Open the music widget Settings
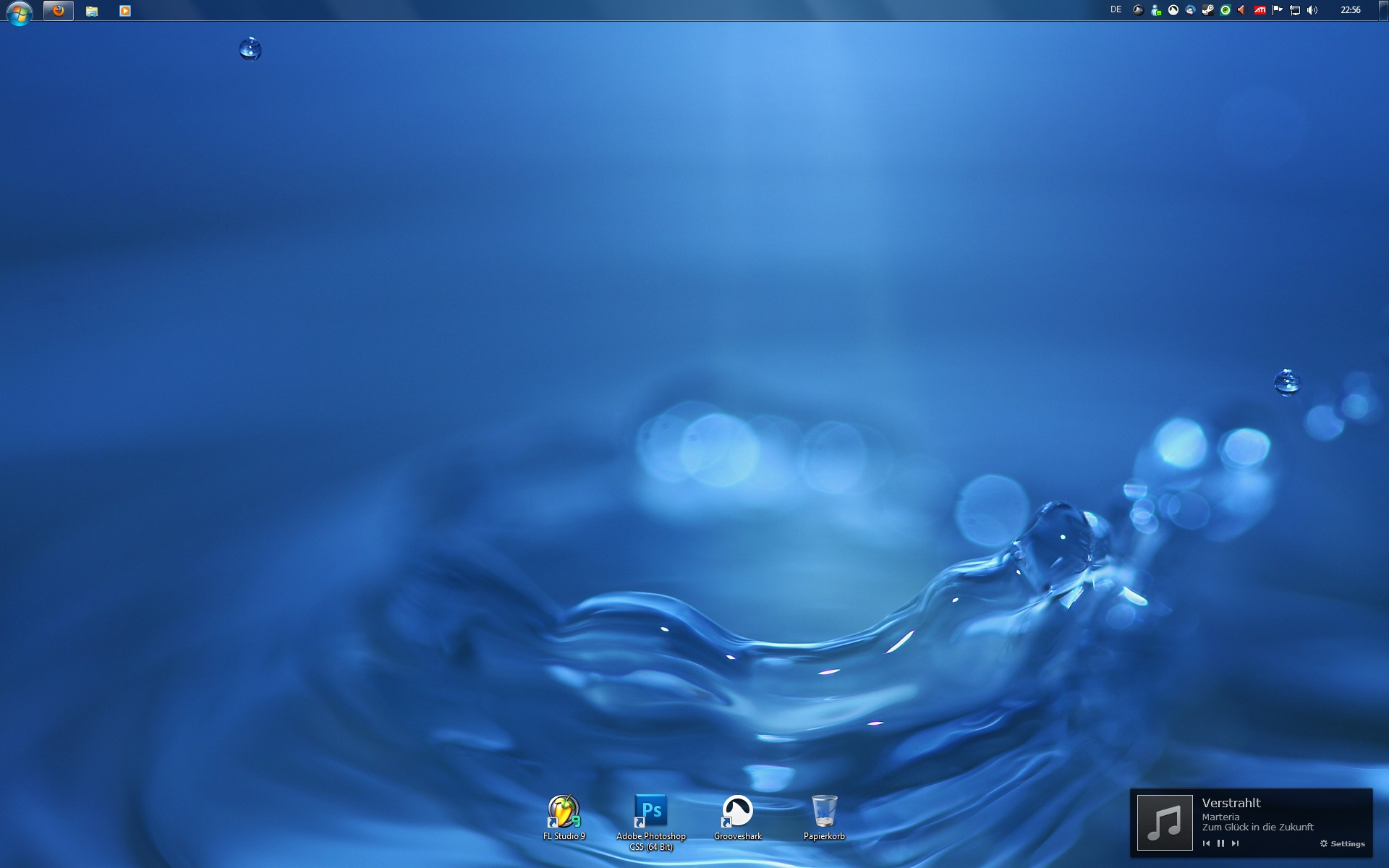This screenshot has width=1389, height=868. [x=1343, y=843]
